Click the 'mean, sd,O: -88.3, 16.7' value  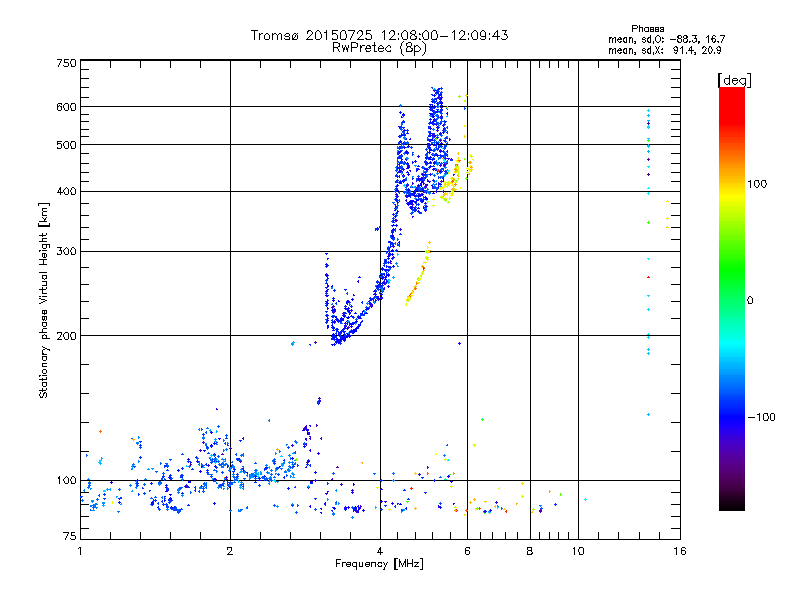coord(666,39)
